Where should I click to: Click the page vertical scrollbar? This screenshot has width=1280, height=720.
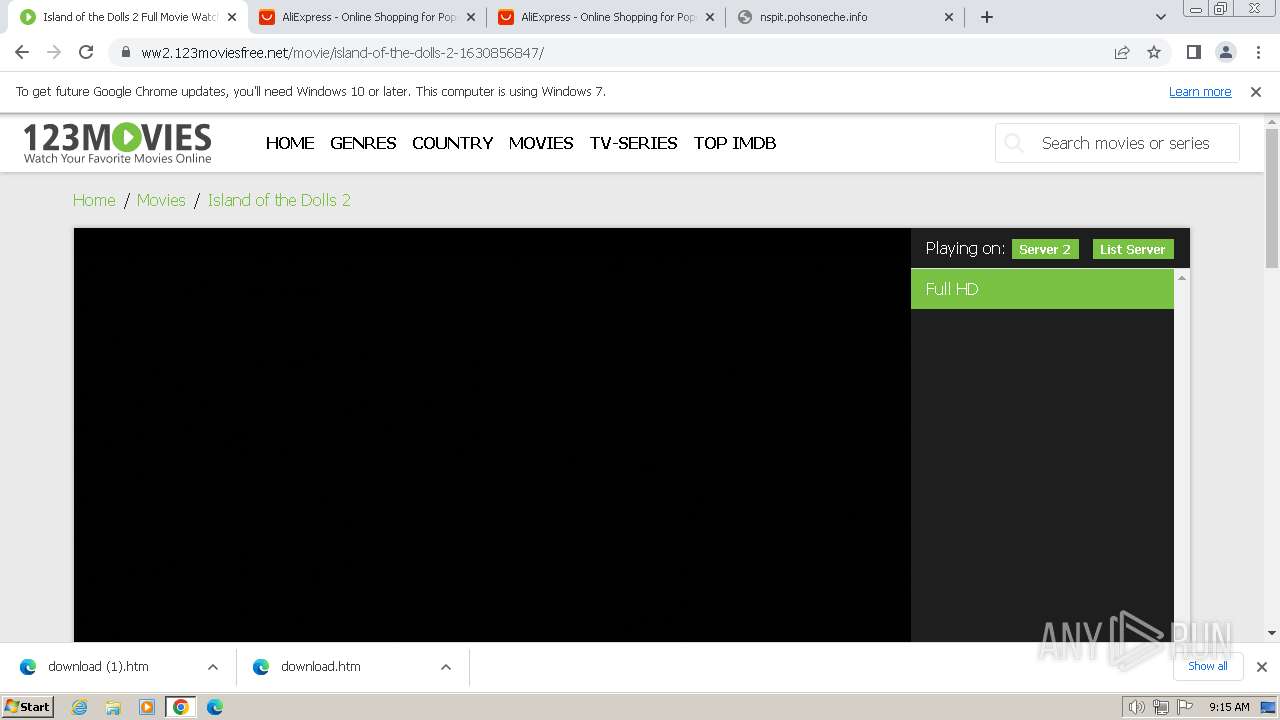pos(1272,197)
